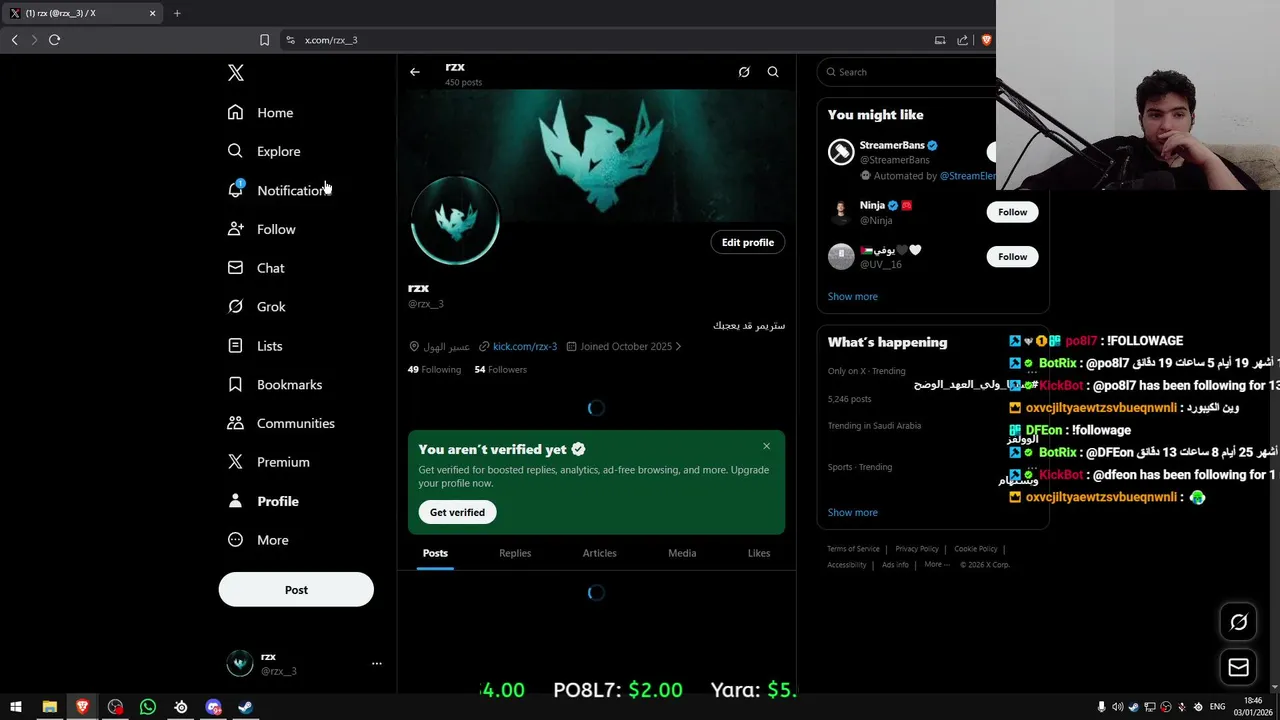The image size is (1280, 720).
Task: Open the 49 Following list
Action: point(434,369)
